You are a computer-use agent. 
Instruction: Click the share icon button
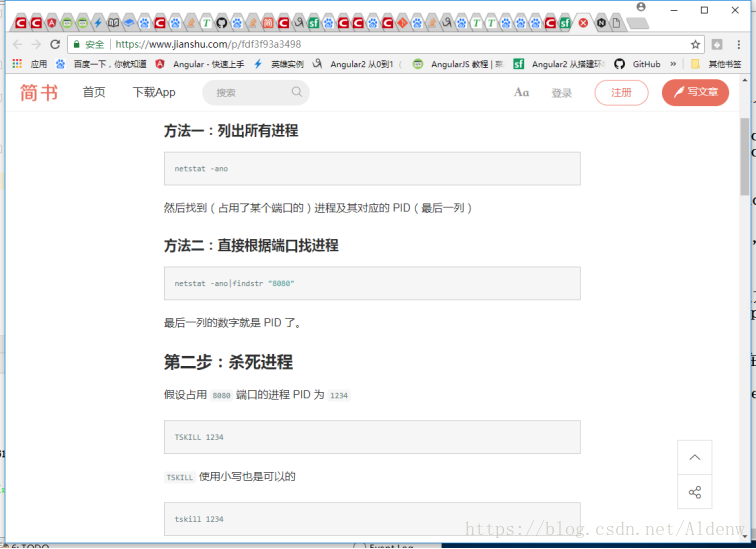coord(695,492)
